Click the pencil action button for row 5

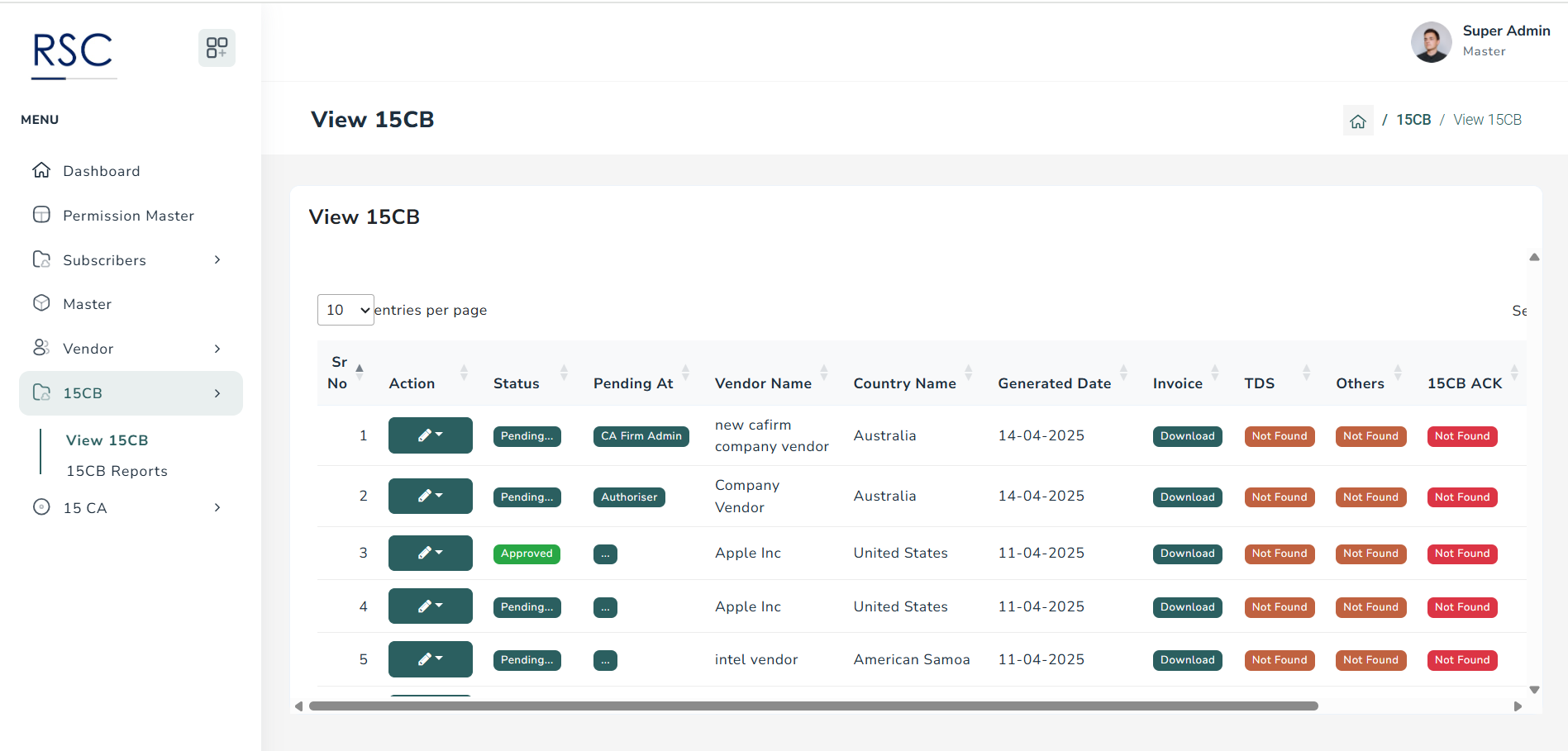click(x=430, y=659)
